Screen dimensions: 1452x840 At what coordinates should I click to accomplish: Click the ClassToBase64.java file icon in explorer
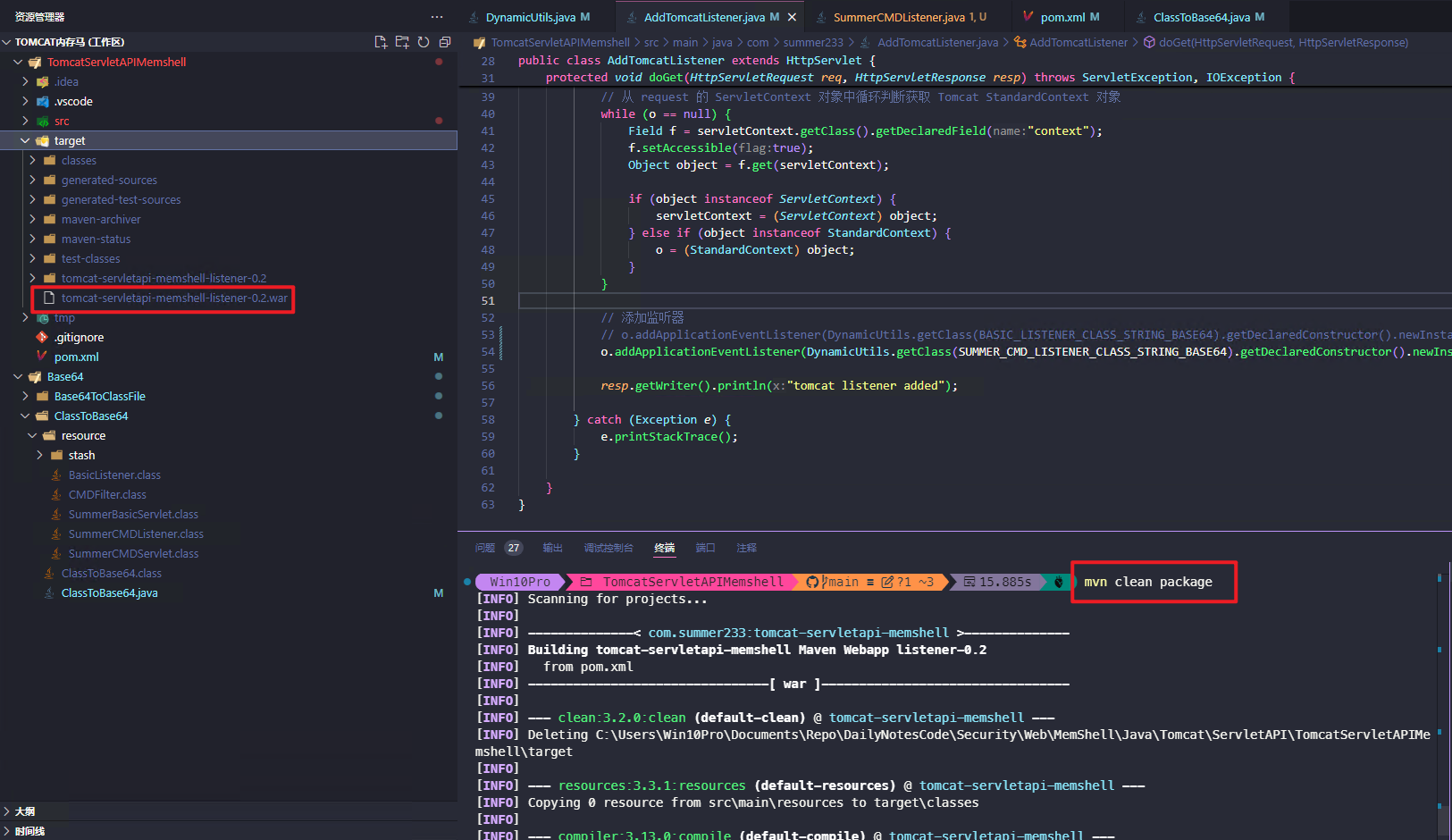click(x=49, y=592)
